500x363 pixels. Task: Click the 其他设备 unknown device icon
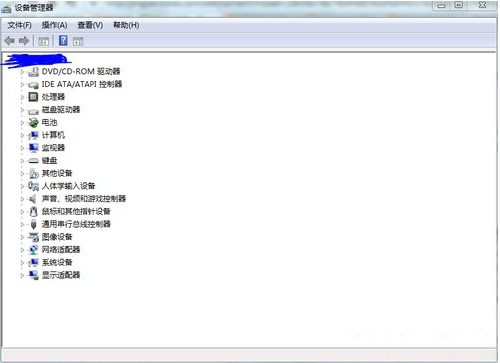tap(33, 173)
